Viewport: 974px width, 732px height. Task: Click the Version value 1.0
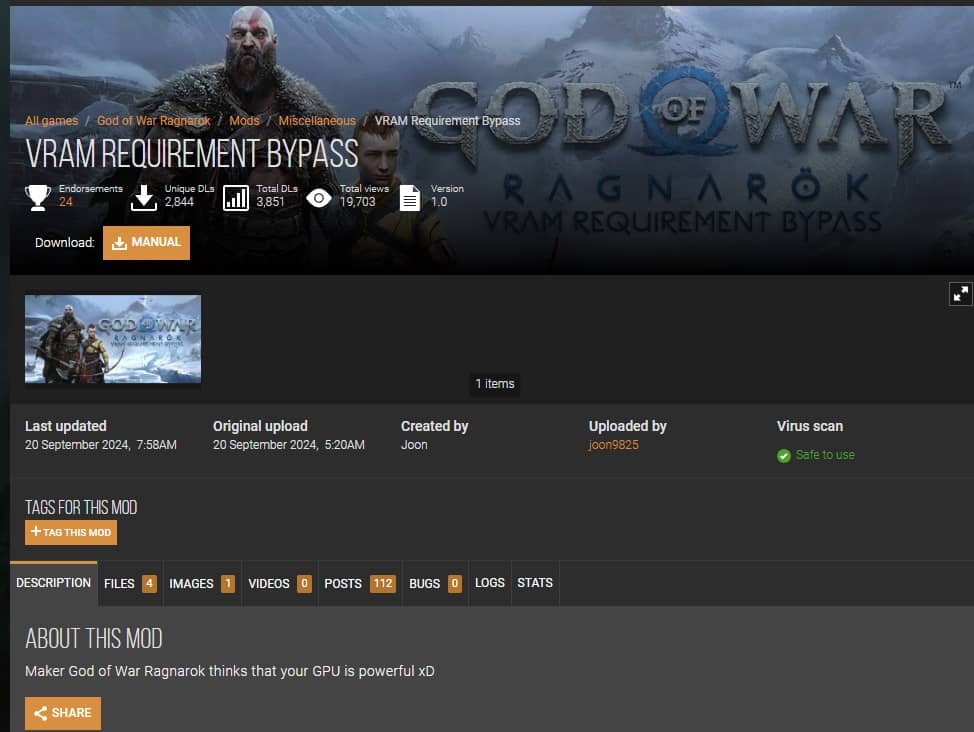coord(439,202)
